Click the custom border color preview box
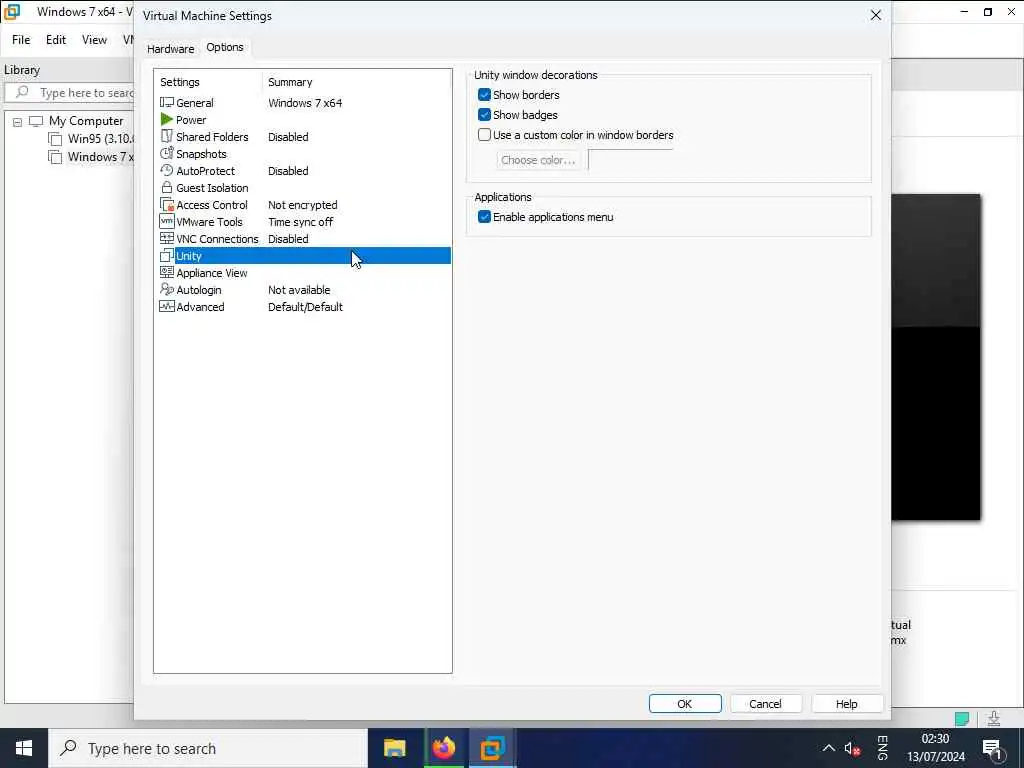The width and height of the screenshot is (1024, 768). [631, 160]
